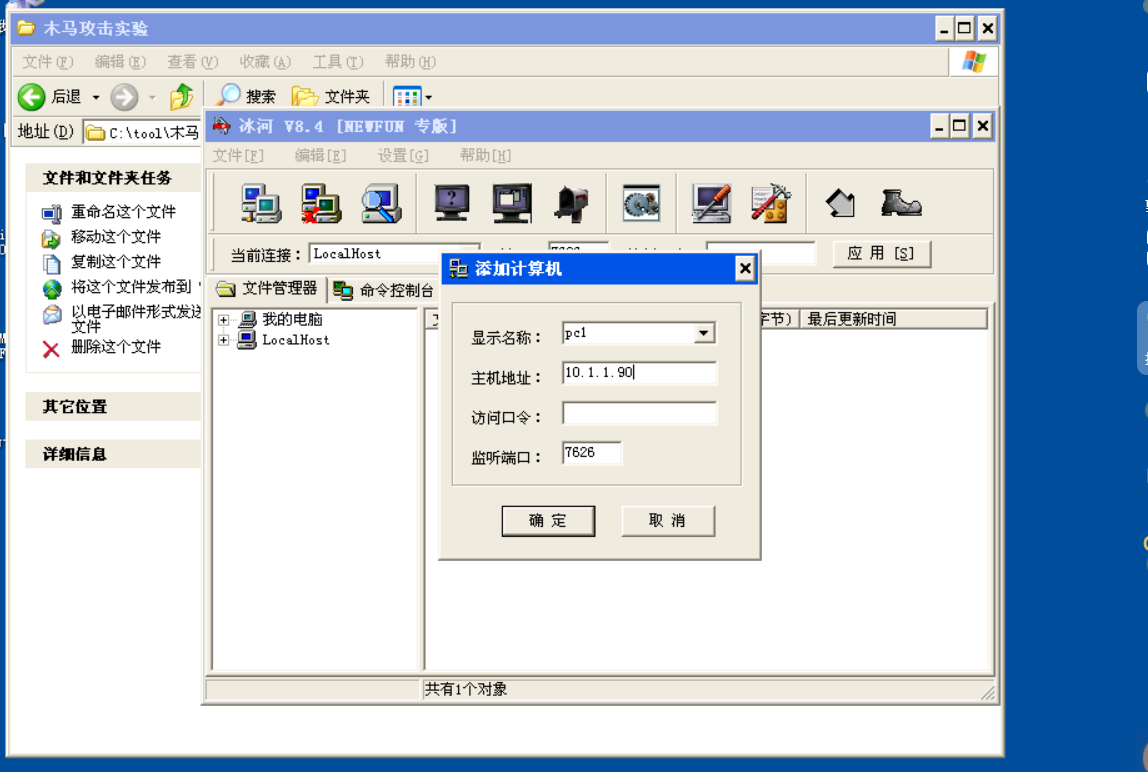Click copy this file (复制这个文件)
Viewport: 1148px width, 772px height.
coord(116,261)
